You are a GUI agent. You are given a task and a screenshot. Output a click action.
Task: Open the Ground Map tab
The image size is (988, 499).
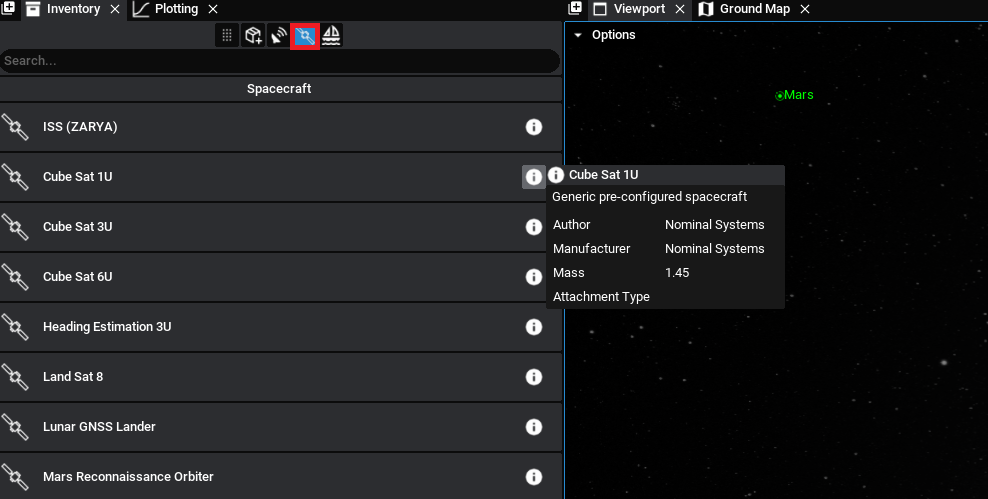[753, 9]
